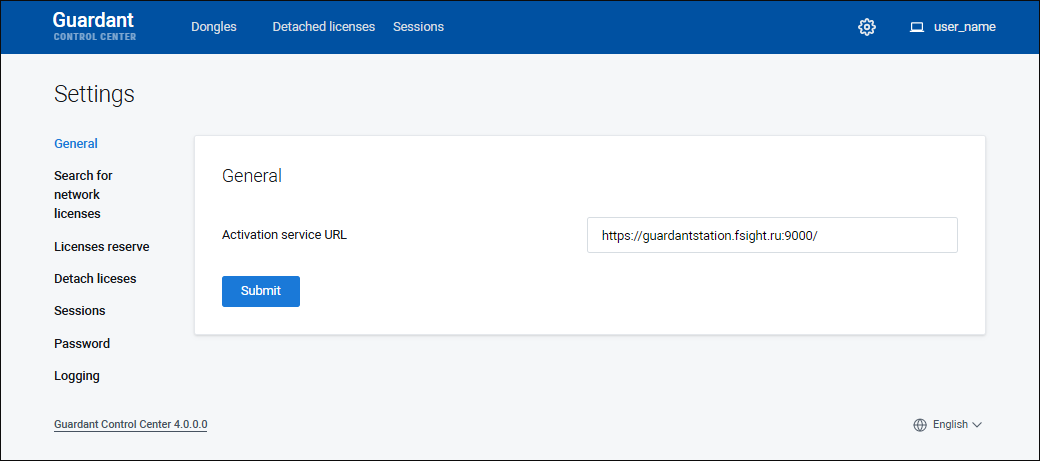1040x461 pixels.
Task: Open Search for network licenses settings
Action: 83,194
